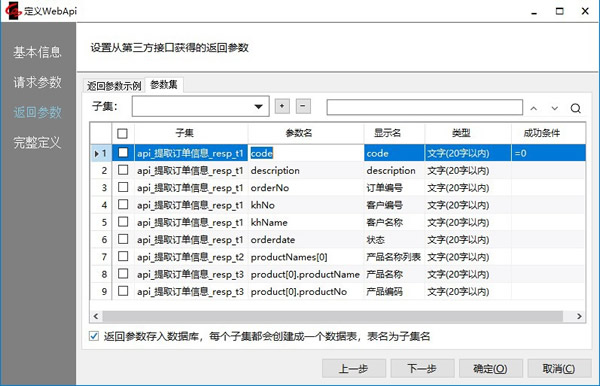Image resolution: width=600 pixels, height=386 pixels.
Task: Check the box for row orderNo
Action: (x=123, y=187)
